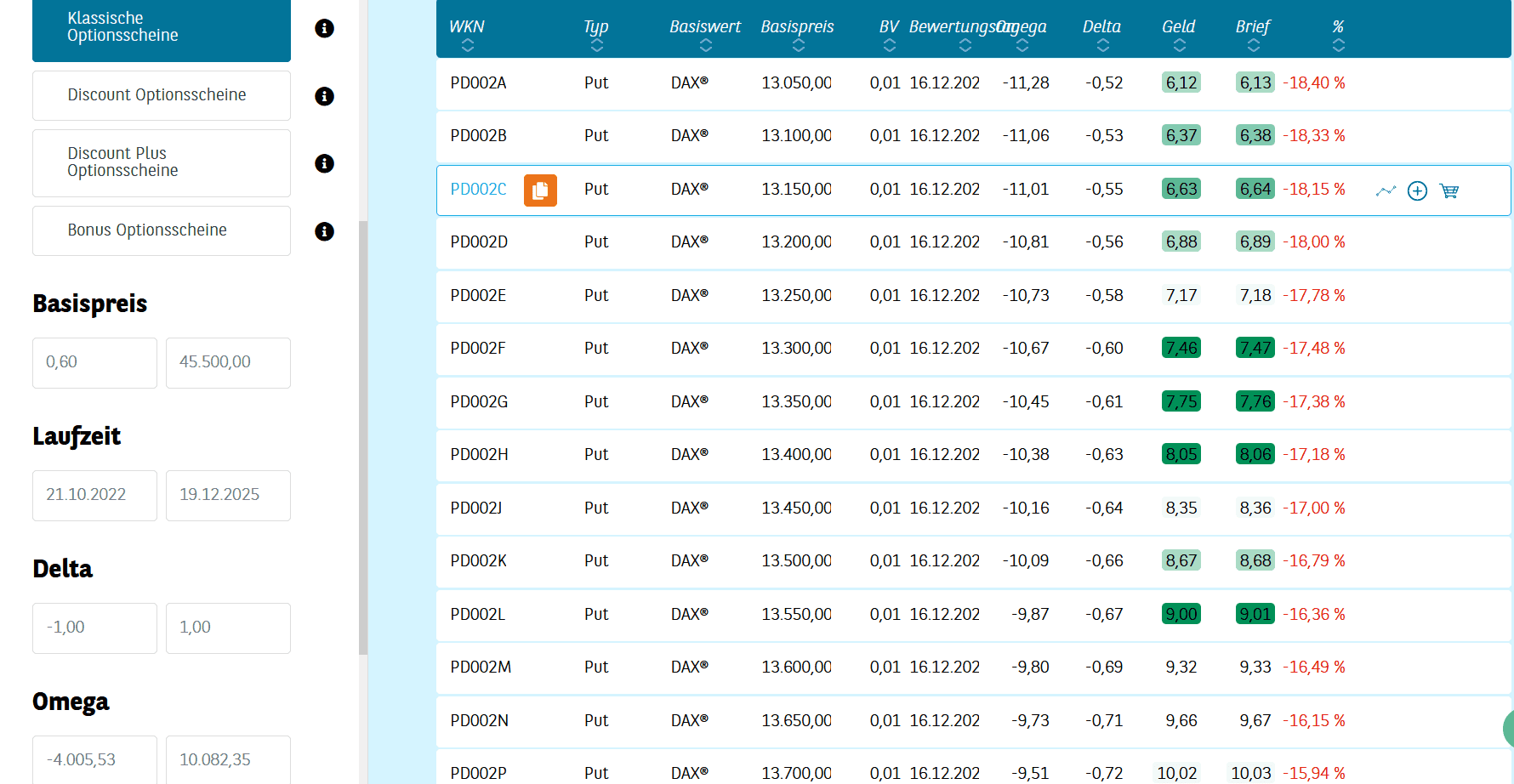The height and width of the screenshot is (784, 1514).
Task: Click the Geld price 7,46 for PD002F
Action: coord(1181,348)
